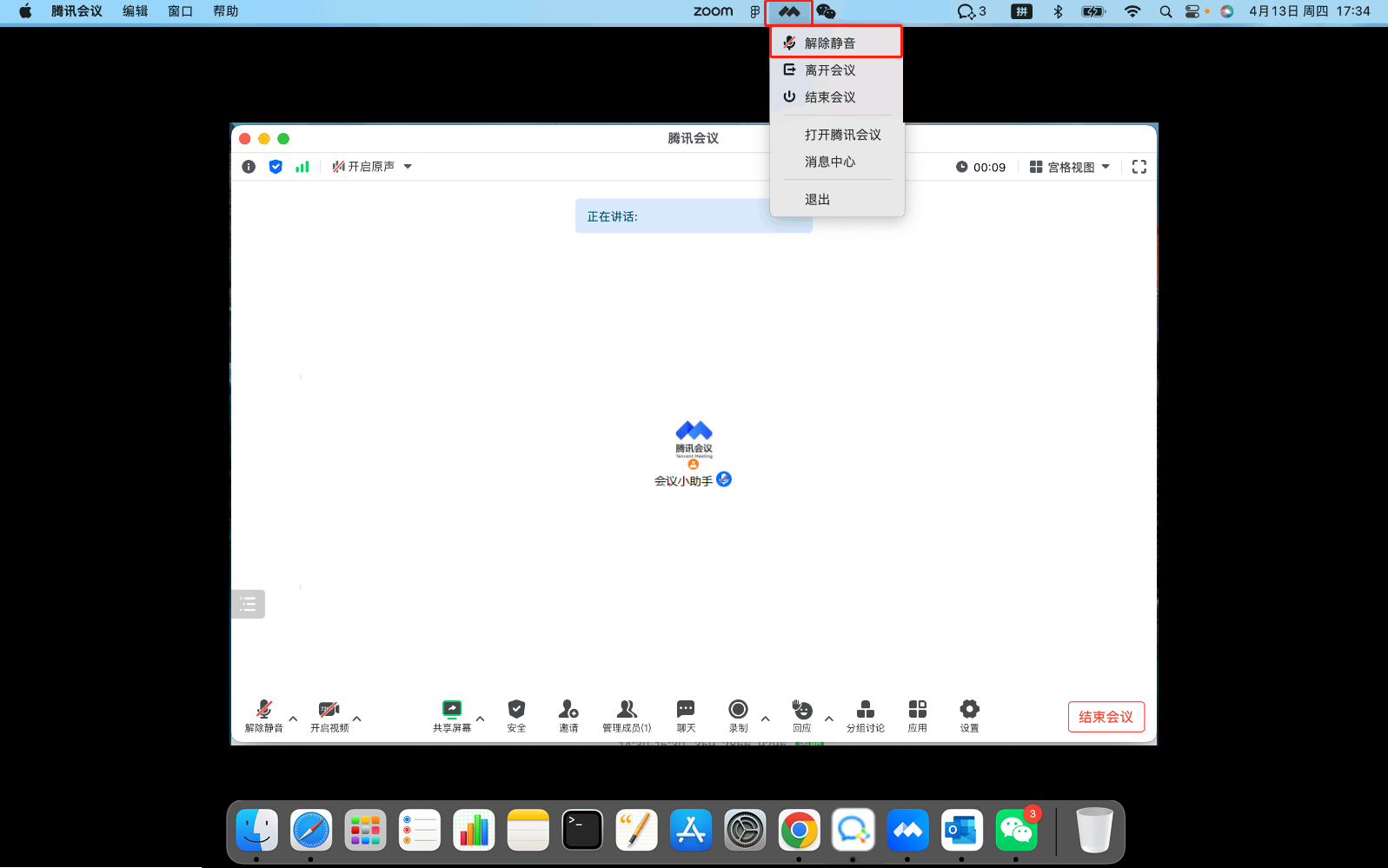Open the list sidebar toggle on left

pyautogui.click(x=248, y=604)
